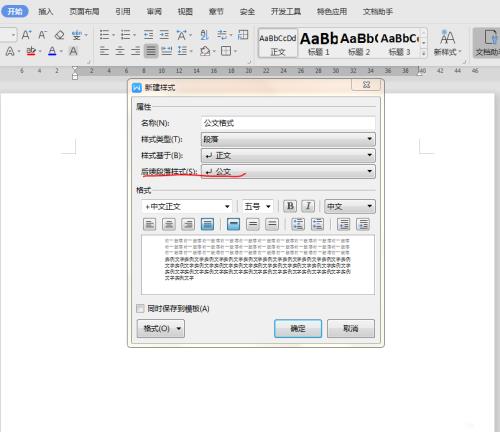Click the shading paint bucket icon
The height and width of the screenshot is (432, 500).
pyautogui.click(x=205, y=51)
